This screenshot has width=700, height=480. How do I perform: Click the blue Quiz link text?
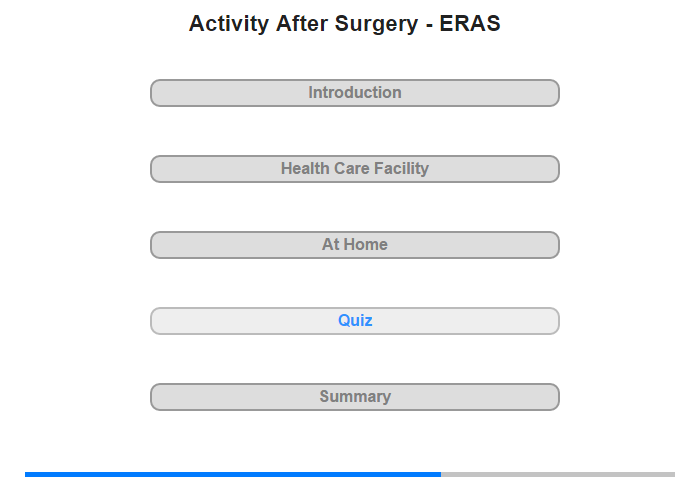(x=355, y=320)
